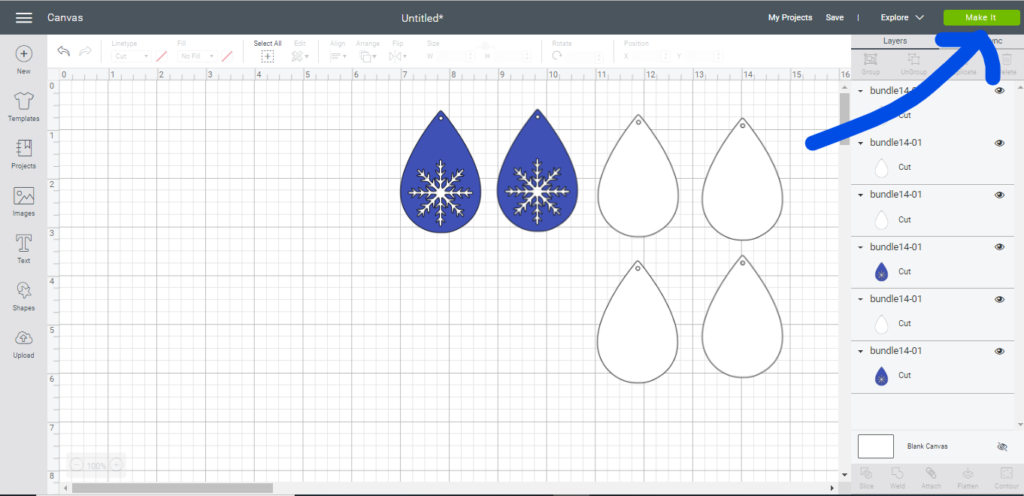Click the vertical canvas scrollbar thumb

(843, 119)
